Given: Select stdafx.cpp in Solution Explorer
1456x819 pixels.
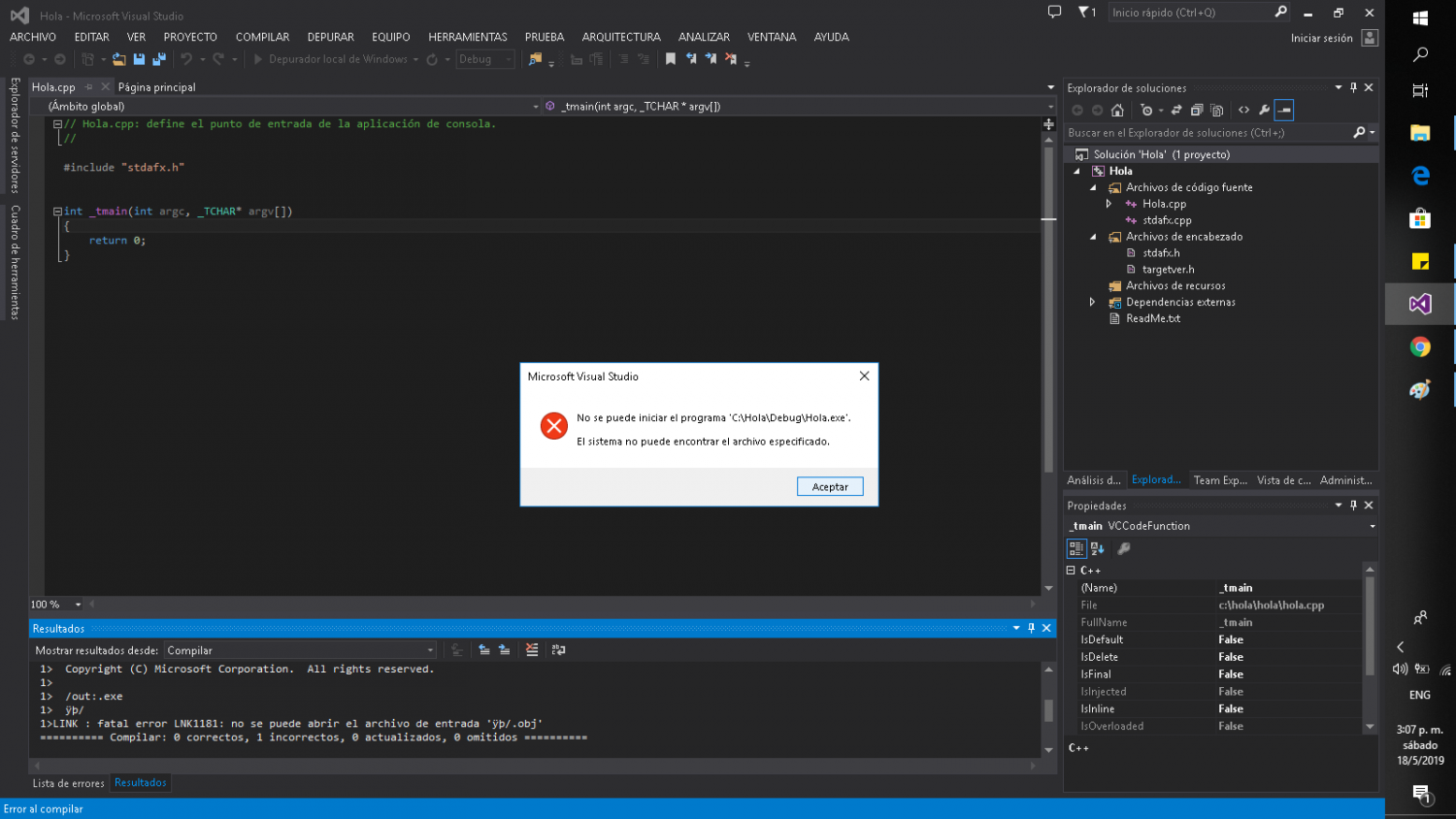Looking at the screenshot, I should coord(1167,220).
